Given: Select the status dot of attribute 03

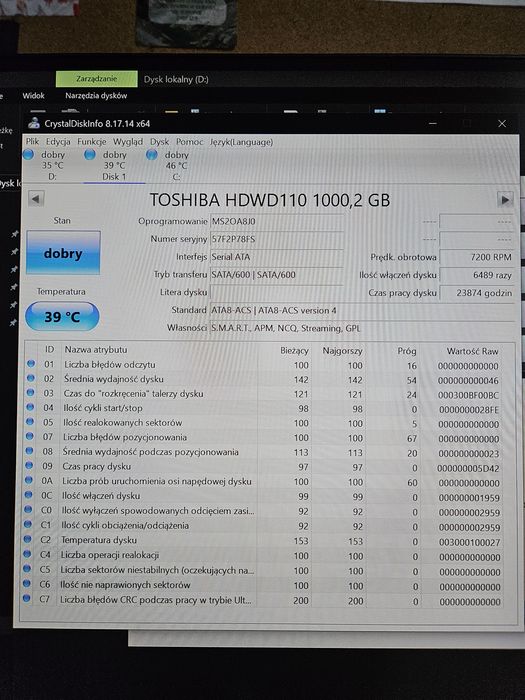Looking at the screenshot, I should [x=30, y=393].
